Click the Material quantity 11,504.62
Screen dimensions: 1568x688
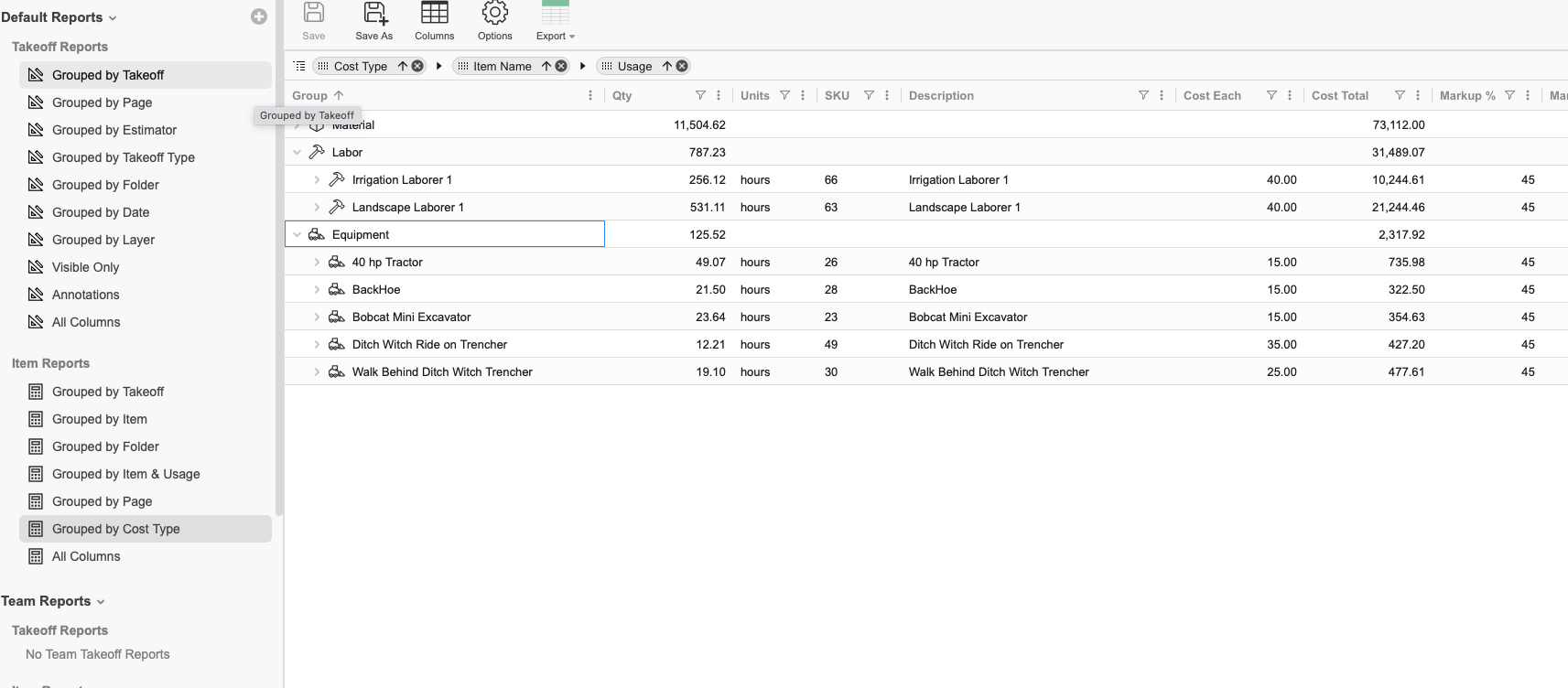699,124
